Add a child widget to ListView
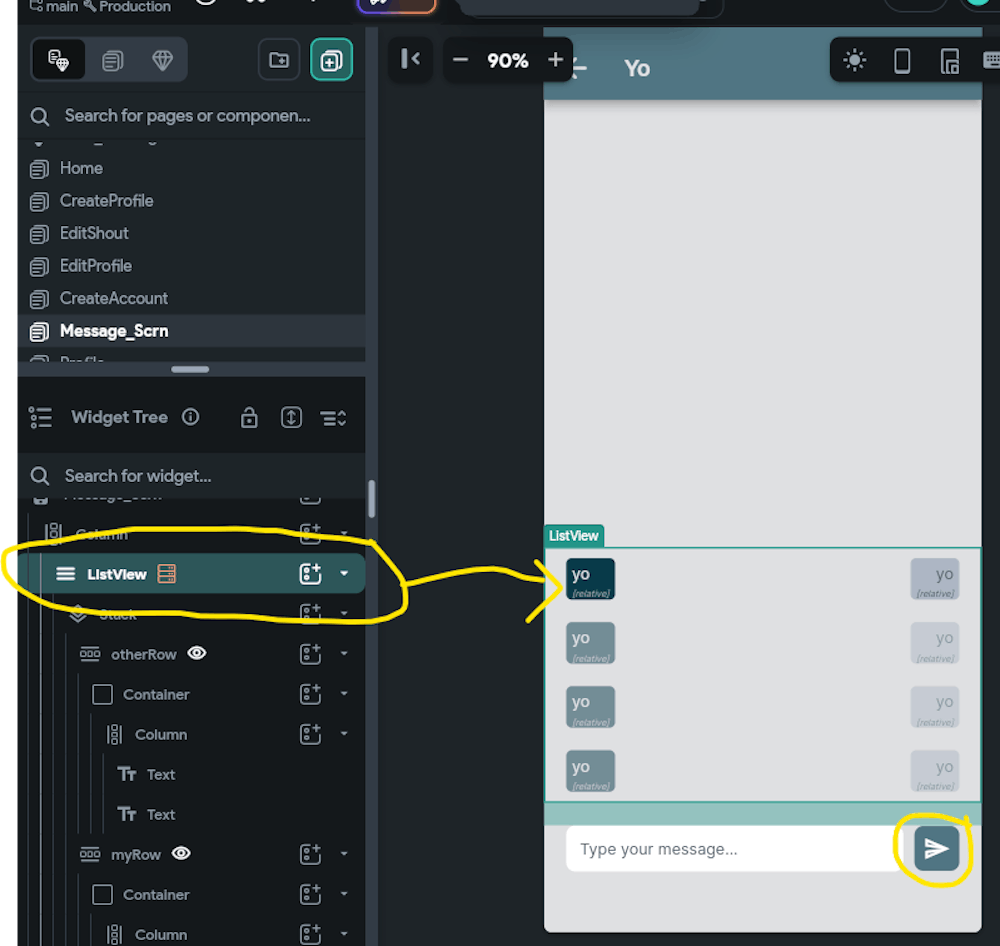 point(311,573)
